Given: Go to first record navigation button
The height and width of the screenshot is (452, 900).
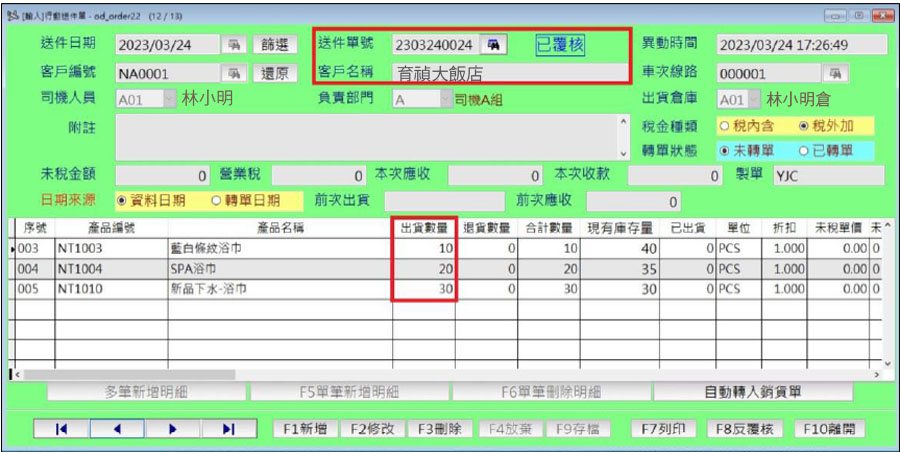Looking at the screenshot, I should tap(62, 428).
